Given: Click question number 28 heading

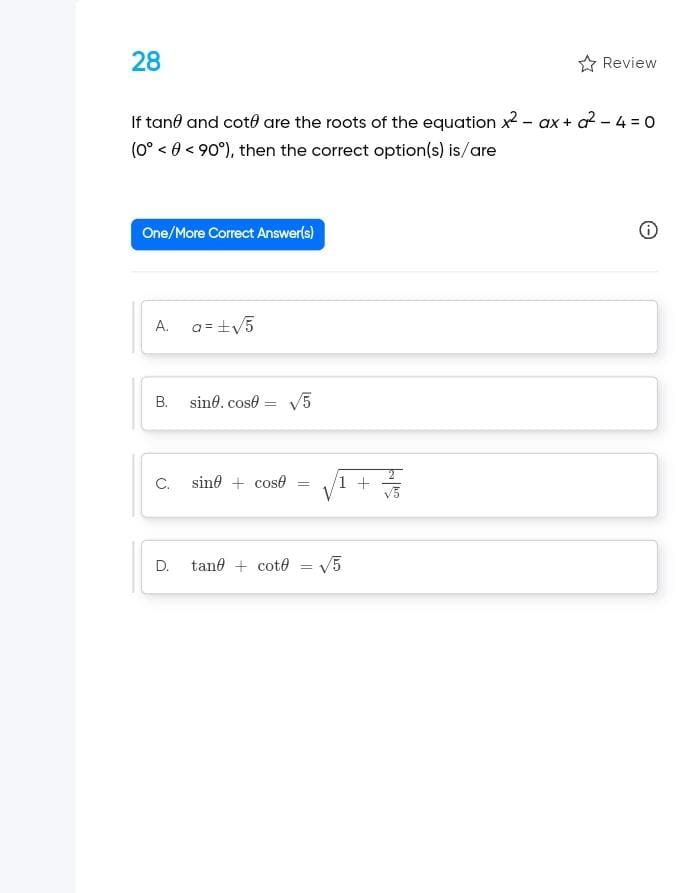Looking at the screenshot, I should tap(146, 62).
